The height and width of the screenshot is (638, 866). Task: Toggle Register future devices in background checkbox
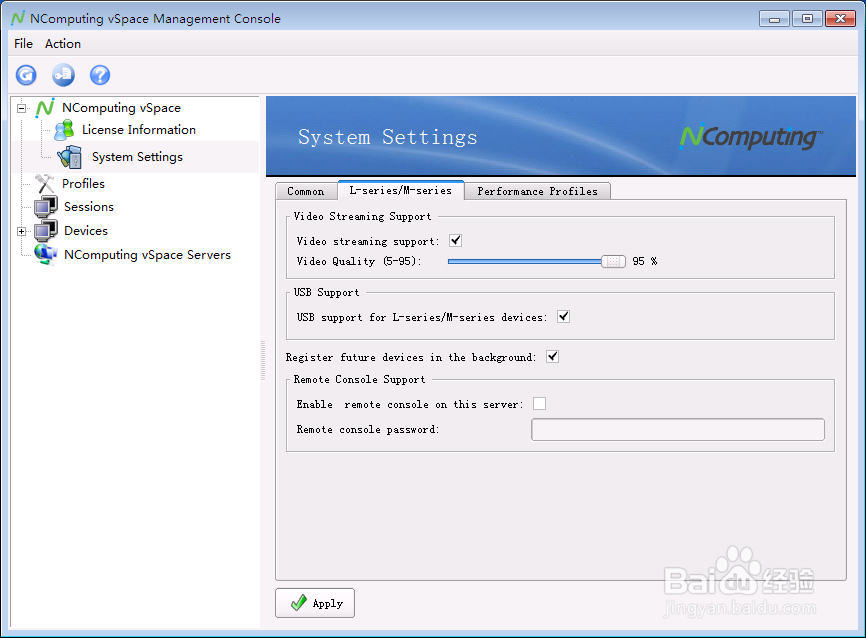point(552,357)
